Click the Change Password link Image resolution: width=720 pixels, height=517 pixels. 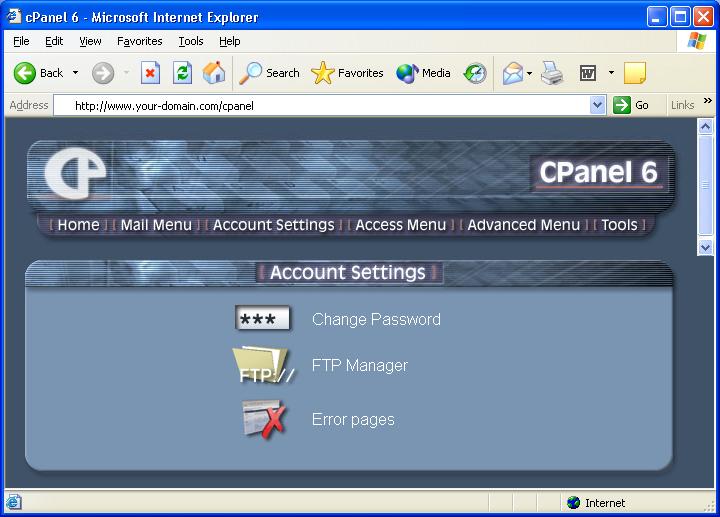click(x=376, y=319)
